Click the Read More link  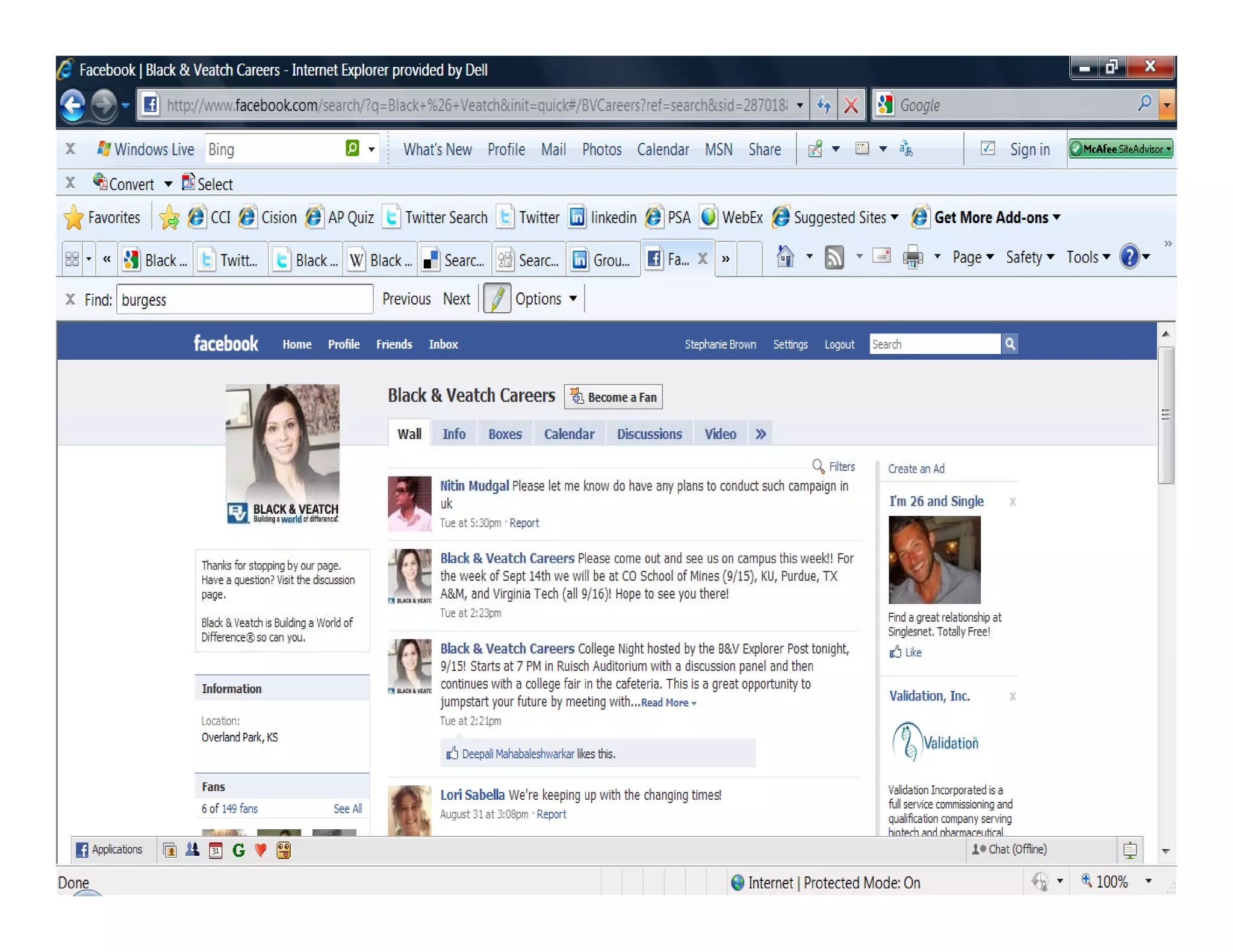(666, 702)
